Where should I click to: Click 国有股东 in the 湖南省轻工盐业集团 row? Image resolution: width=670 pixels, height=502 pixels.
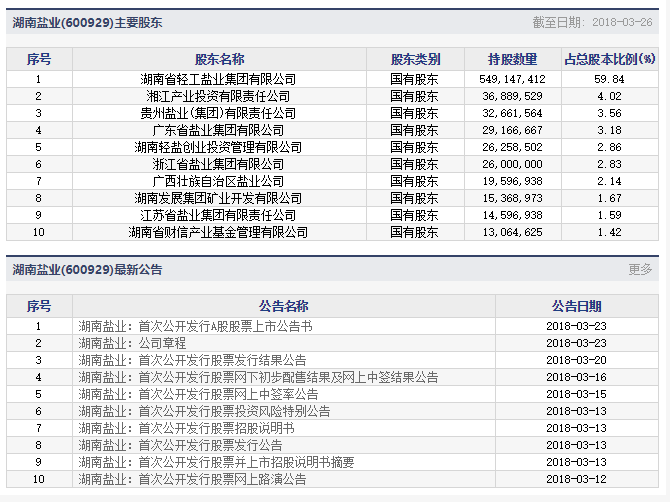[x=414, y=79]
